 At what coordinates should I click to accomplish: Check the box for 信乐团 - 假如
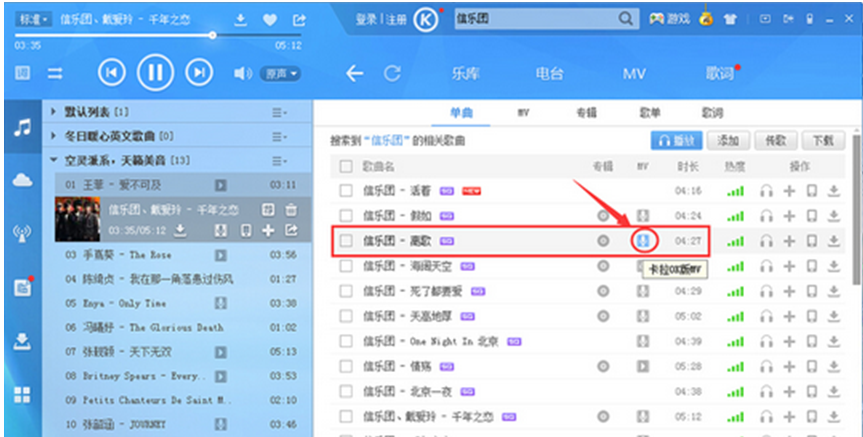pos(346,216)
